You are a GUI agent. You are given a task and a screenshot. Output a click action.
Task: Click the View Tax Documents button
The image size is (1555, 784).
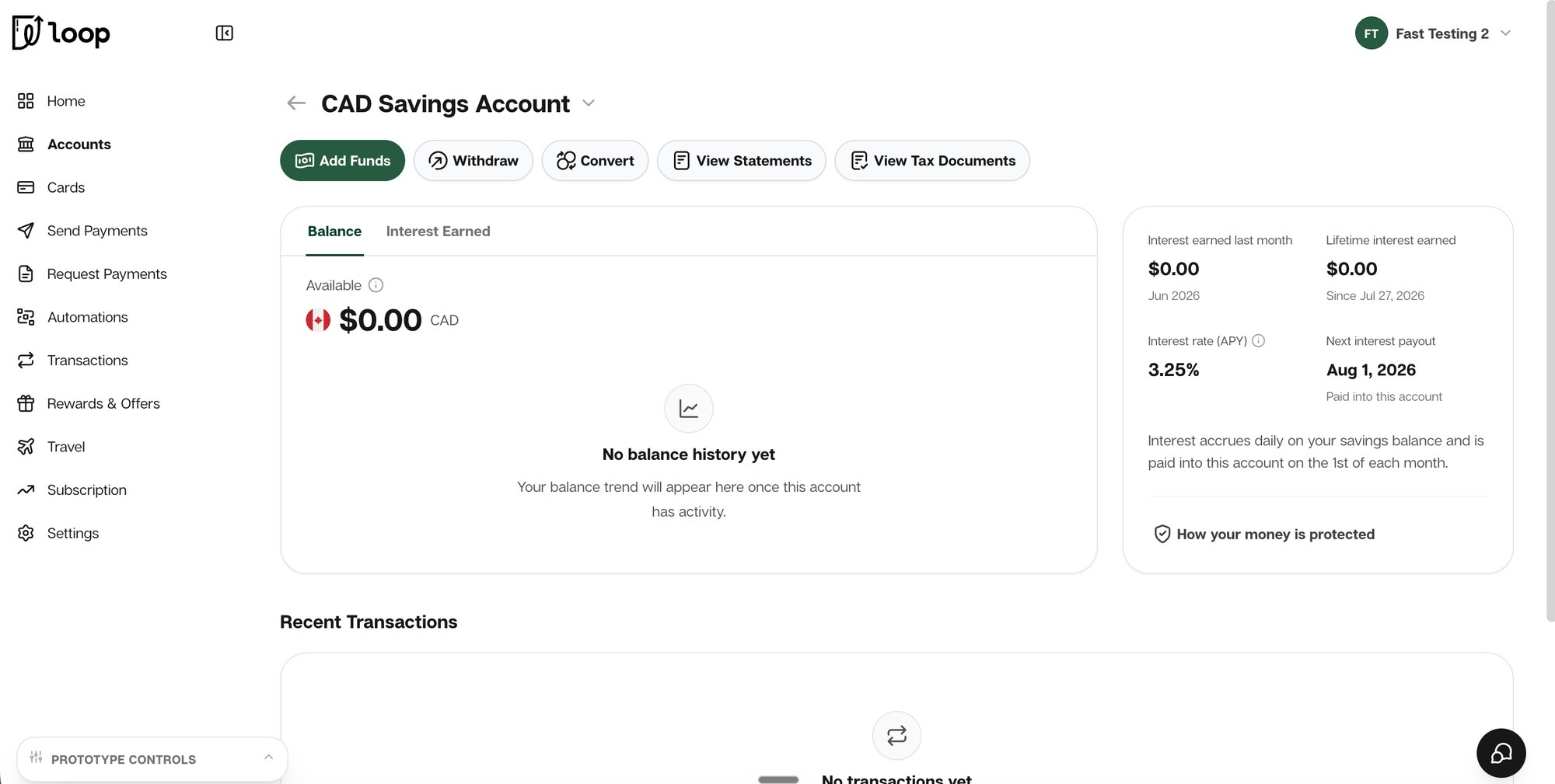tap(932, 161)
